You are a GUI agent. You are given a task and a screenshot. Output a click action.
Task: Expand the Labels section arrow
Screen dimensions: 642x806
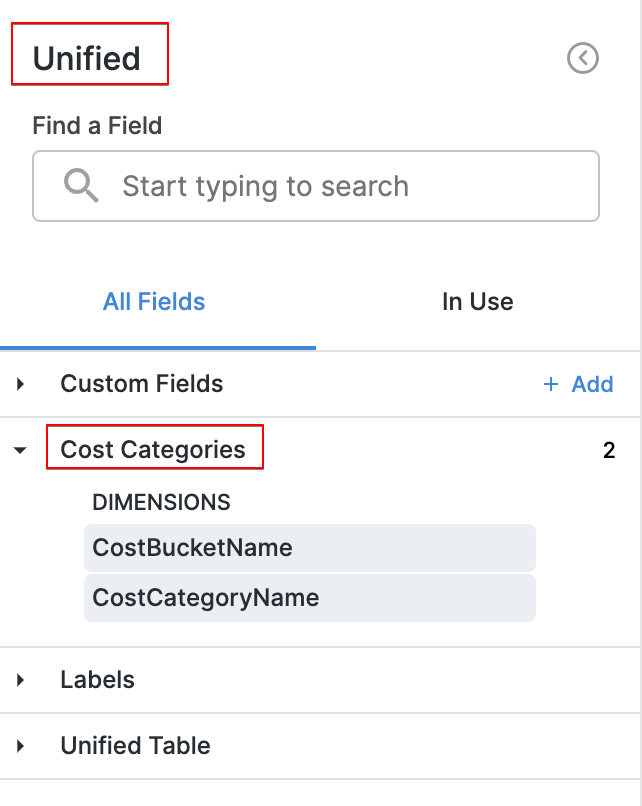[20, 680]
